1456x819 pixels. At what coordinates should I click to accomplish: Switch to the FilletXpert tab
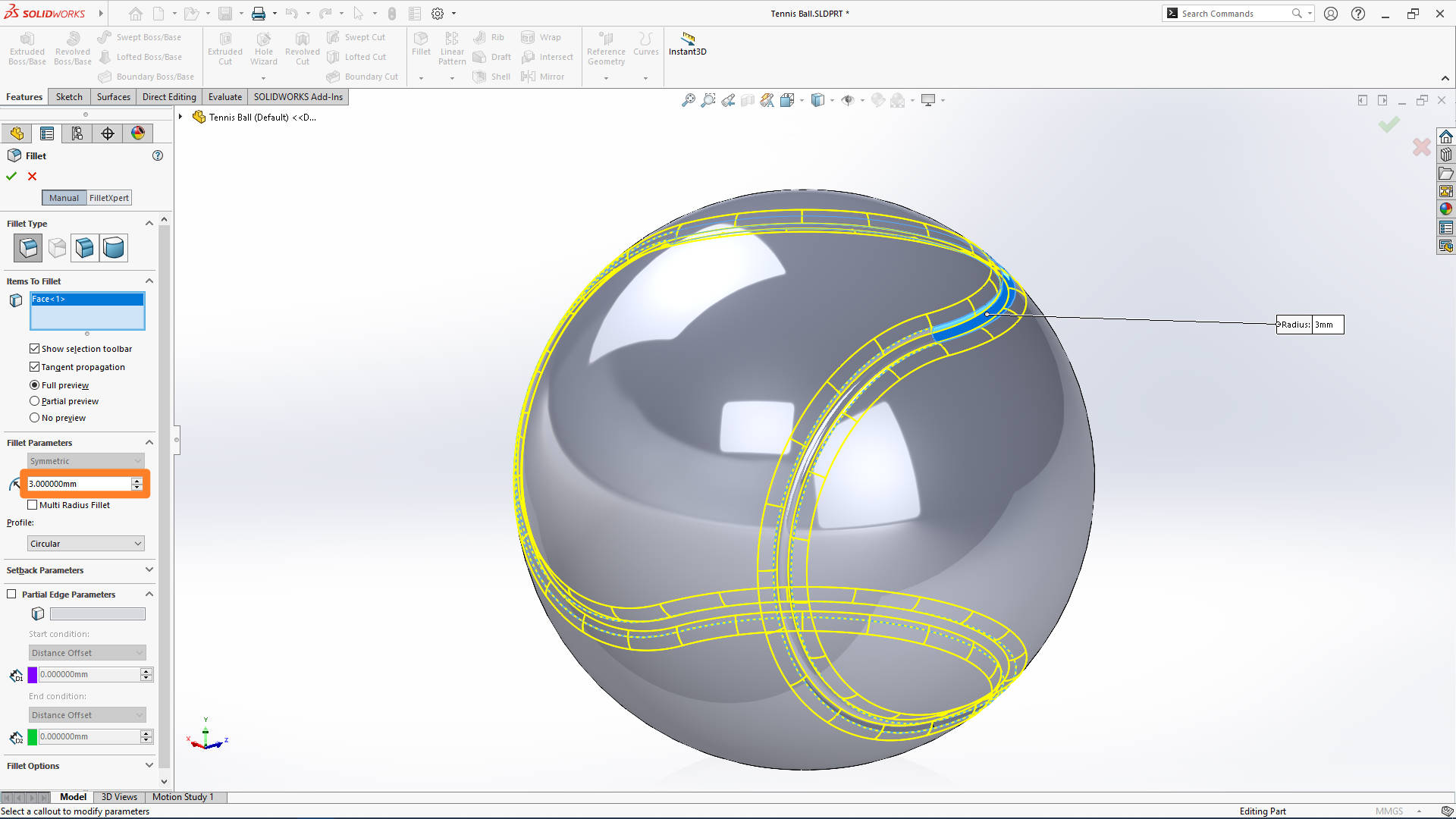coord(108,197)
